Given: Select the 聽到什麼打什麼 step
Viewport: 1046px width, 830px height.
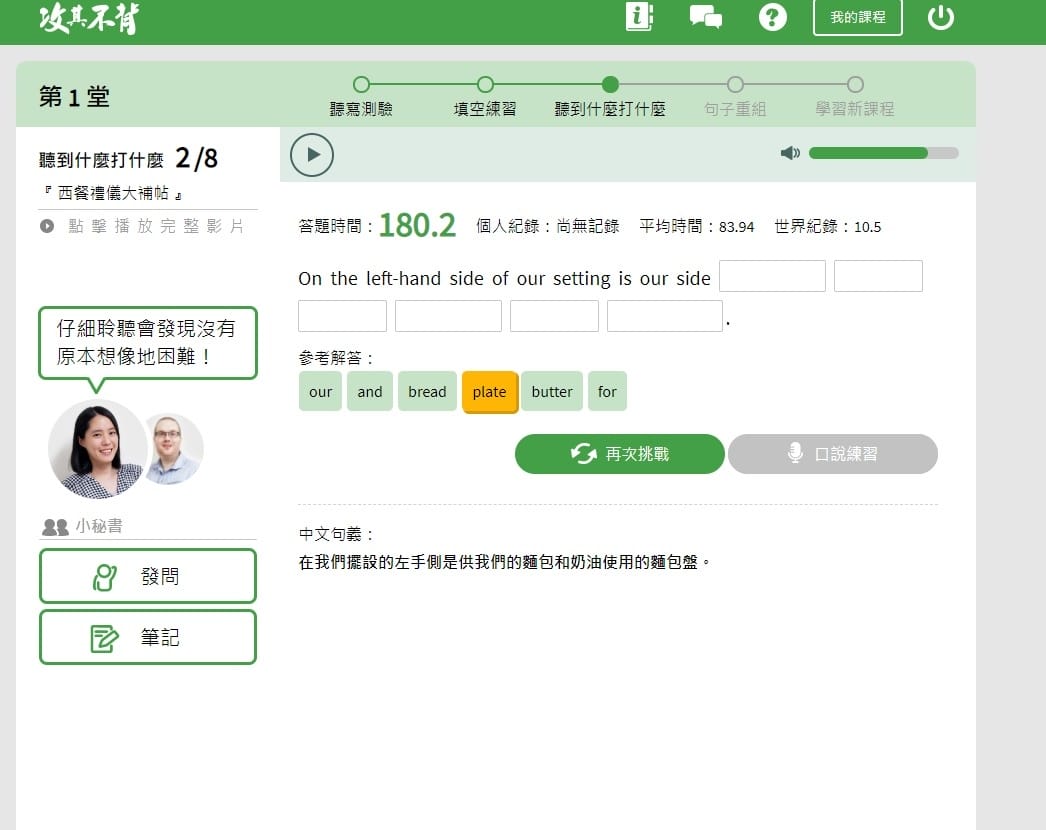Looking at the screenshot, I should tap(610, 85).
